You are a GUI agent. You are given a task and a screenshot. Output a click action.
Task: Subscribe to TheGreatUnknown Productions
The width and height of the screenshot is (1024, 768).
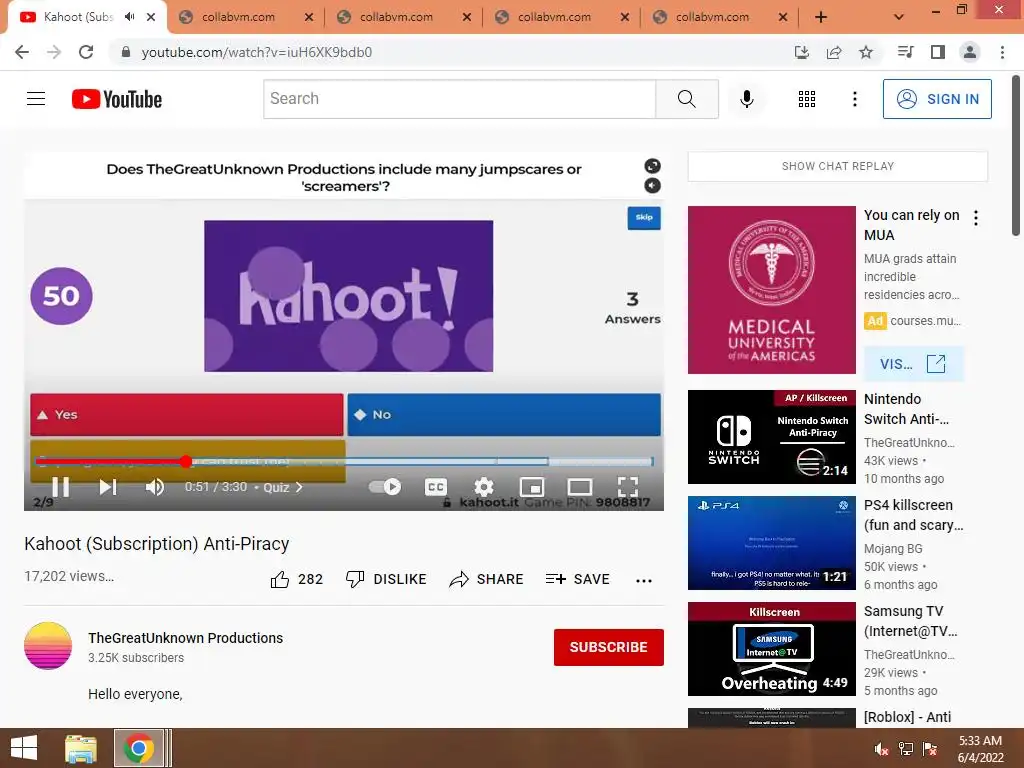609,647
